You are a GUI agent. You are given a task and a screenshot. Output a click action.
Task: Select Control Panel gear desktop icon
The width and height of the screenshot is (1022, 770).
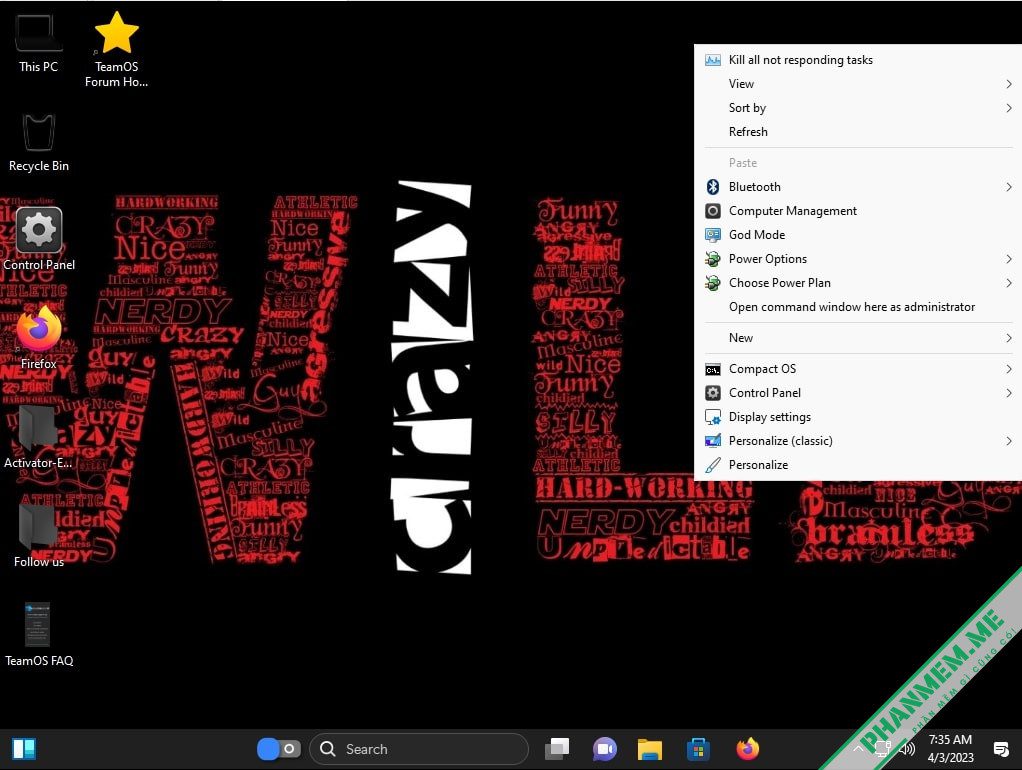pos(38,230)
